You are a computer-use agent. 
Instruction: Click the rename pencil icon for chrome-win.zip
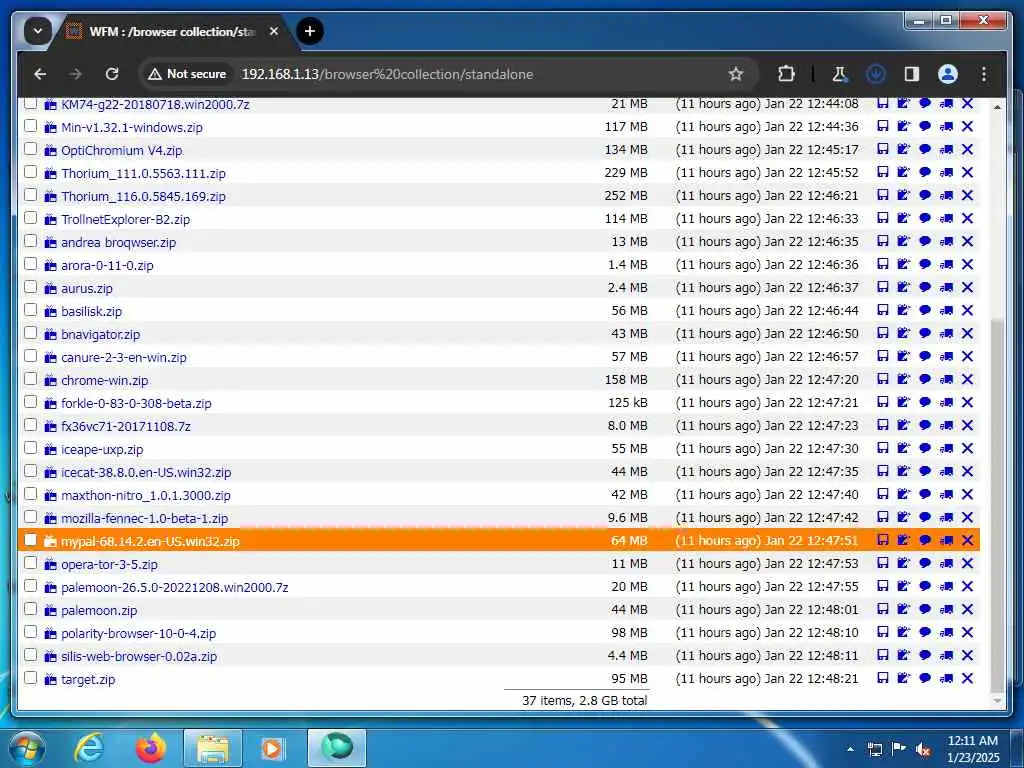[904, 379]
